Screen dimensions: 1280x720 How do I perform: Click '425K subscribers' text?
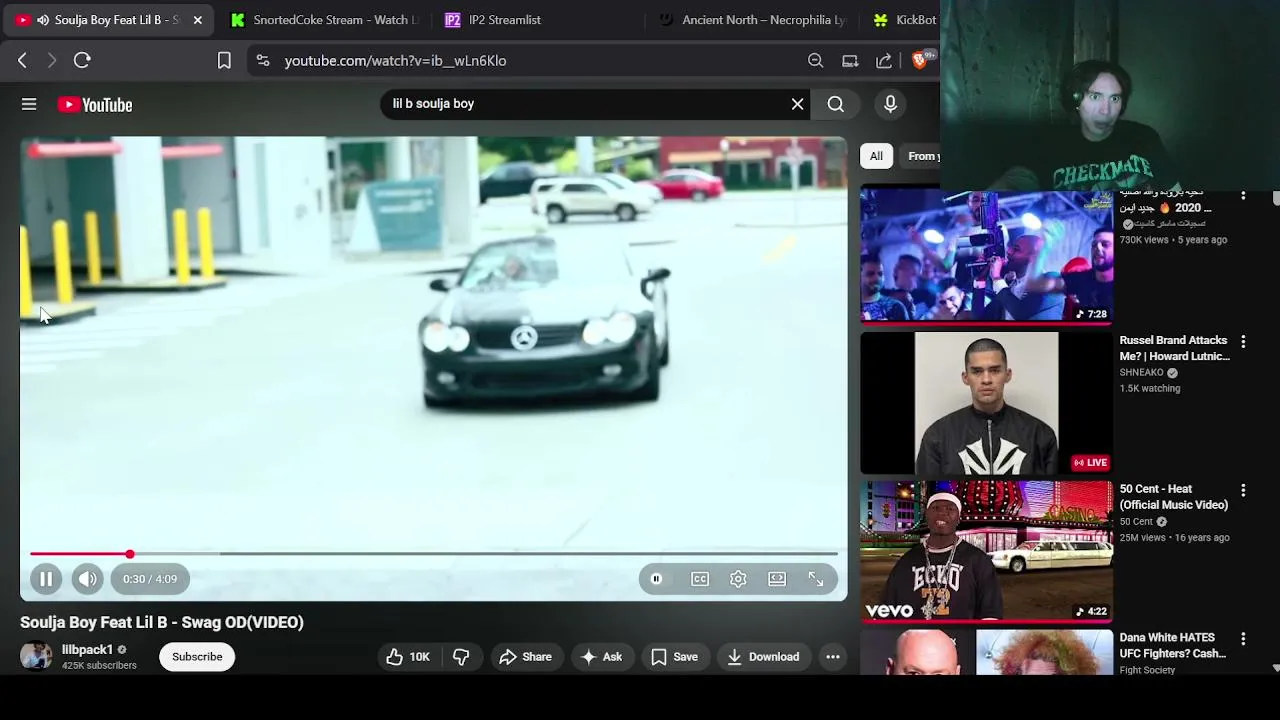pos(99,665)
